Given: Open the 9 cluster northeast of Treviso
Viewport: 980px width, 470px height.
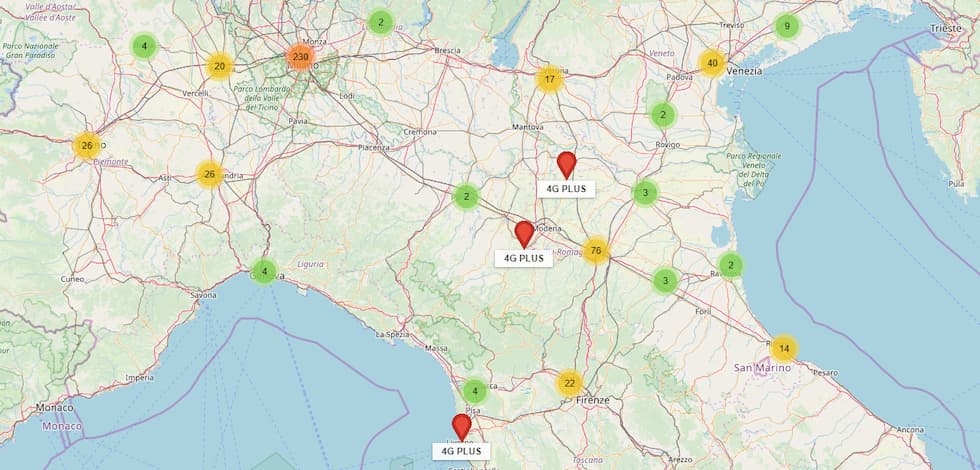Looking at the screenshot, I should pyautogui.click(x=787, y=26).
